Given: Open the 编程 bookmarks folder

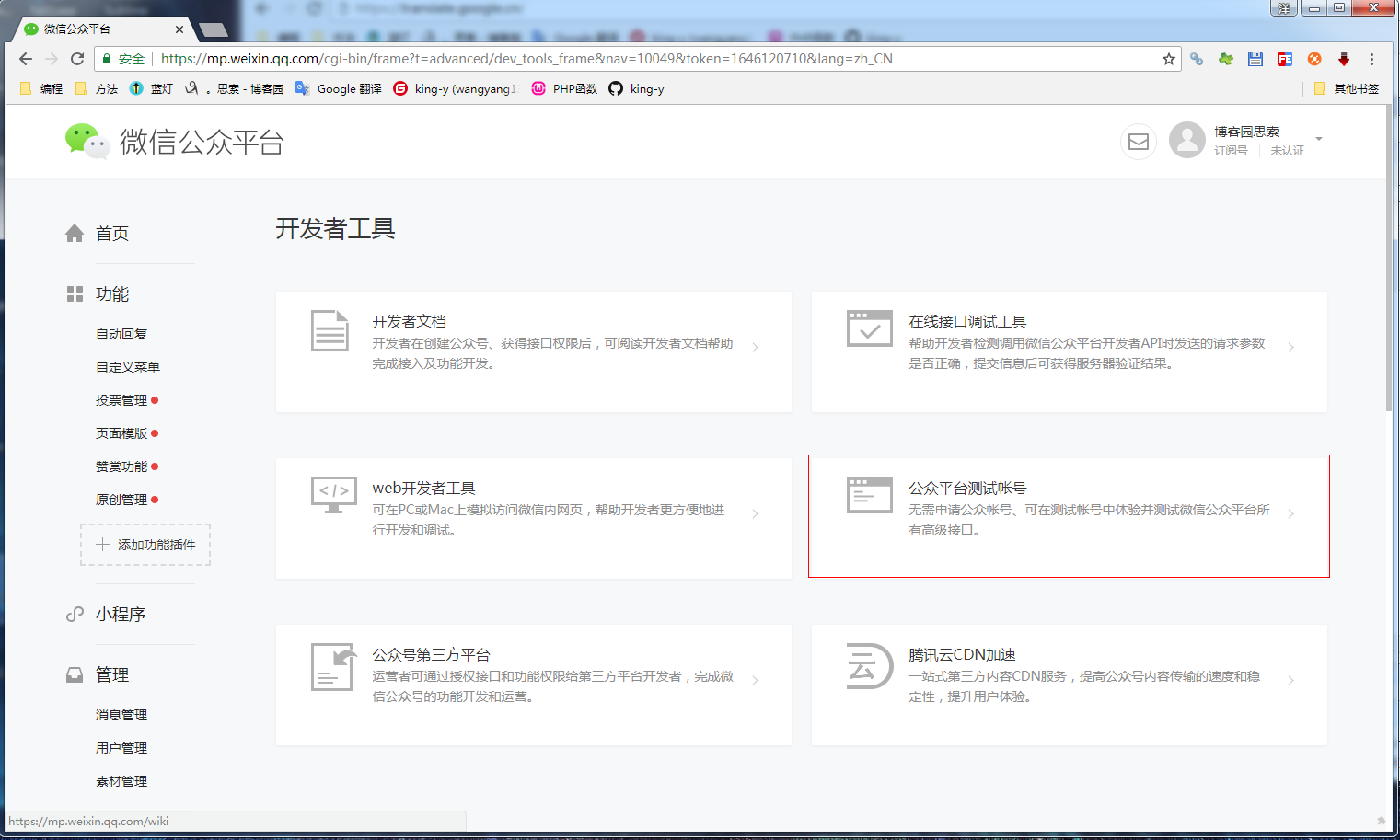Looking at the screenshot, I should click(41, 88).
